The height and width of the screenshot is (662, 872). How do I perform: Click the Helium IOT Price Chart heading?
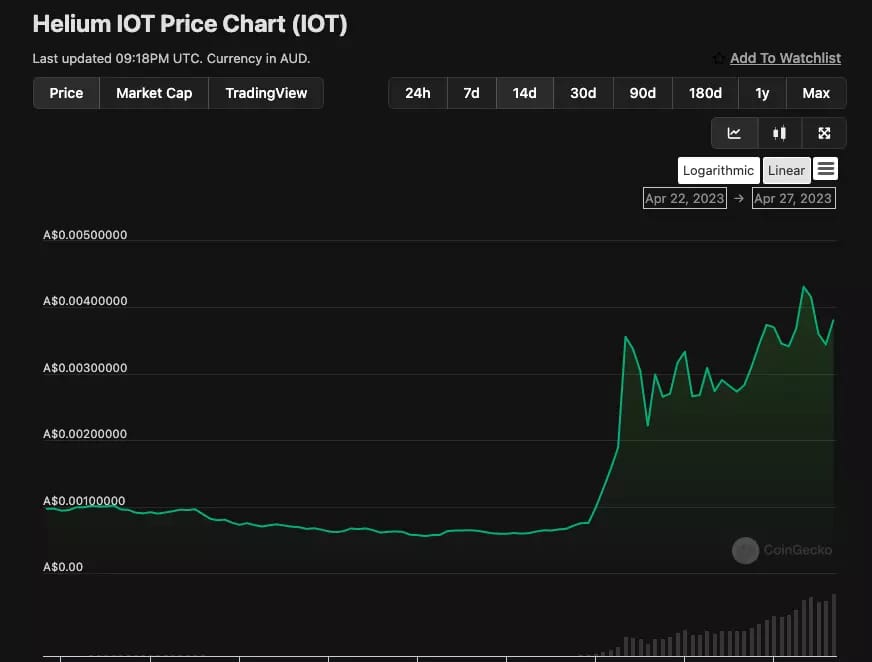point(190,24)
